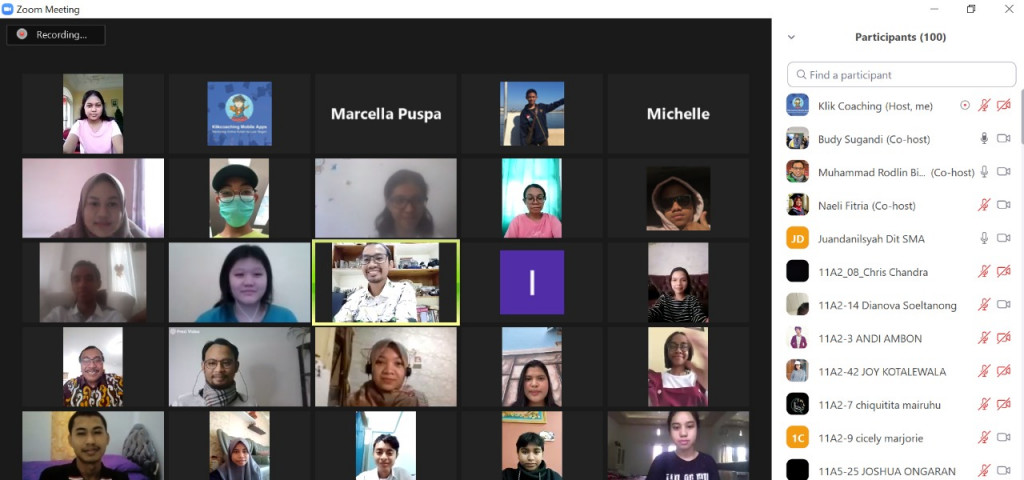Toggle Dianova Soeltanong's muted microphone
Image resolution: width=1024 pixels, height=480 pixels.
[x=984, y=305]
